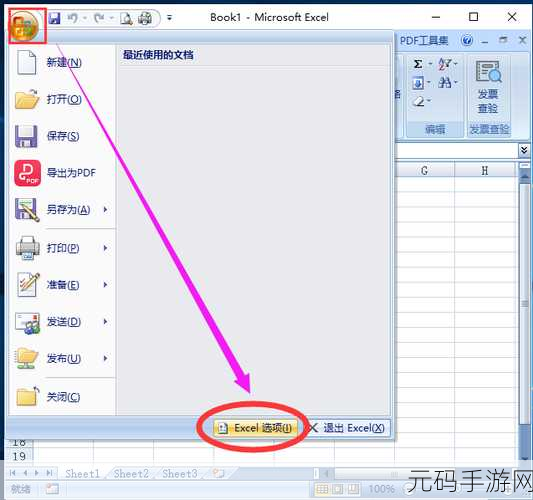Open sort and filter icon

coord(444,64)
